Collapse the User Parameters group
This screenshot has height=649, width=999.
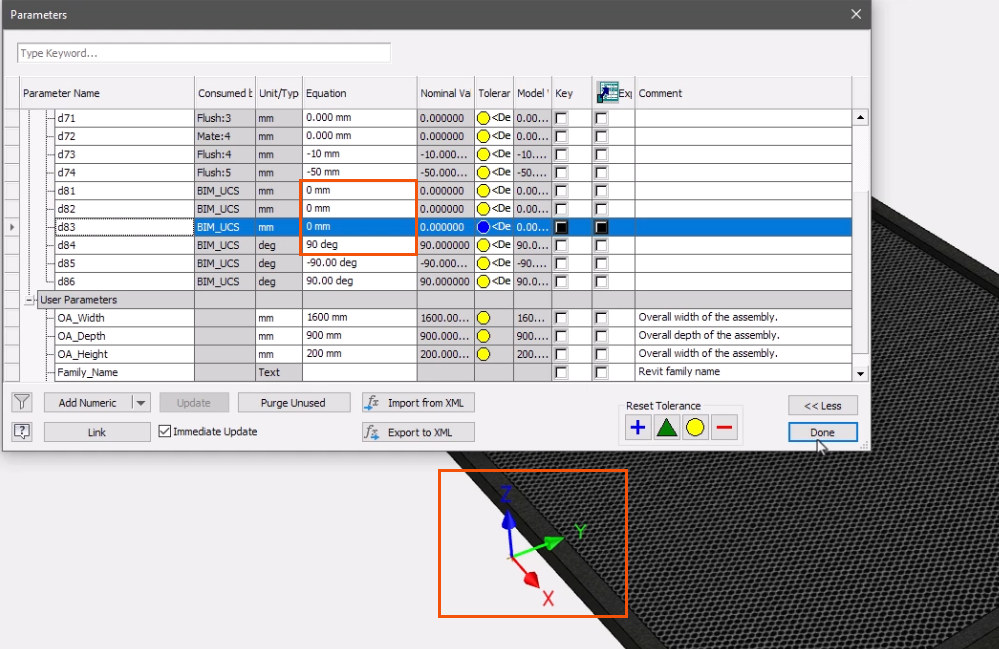point(30,300)
